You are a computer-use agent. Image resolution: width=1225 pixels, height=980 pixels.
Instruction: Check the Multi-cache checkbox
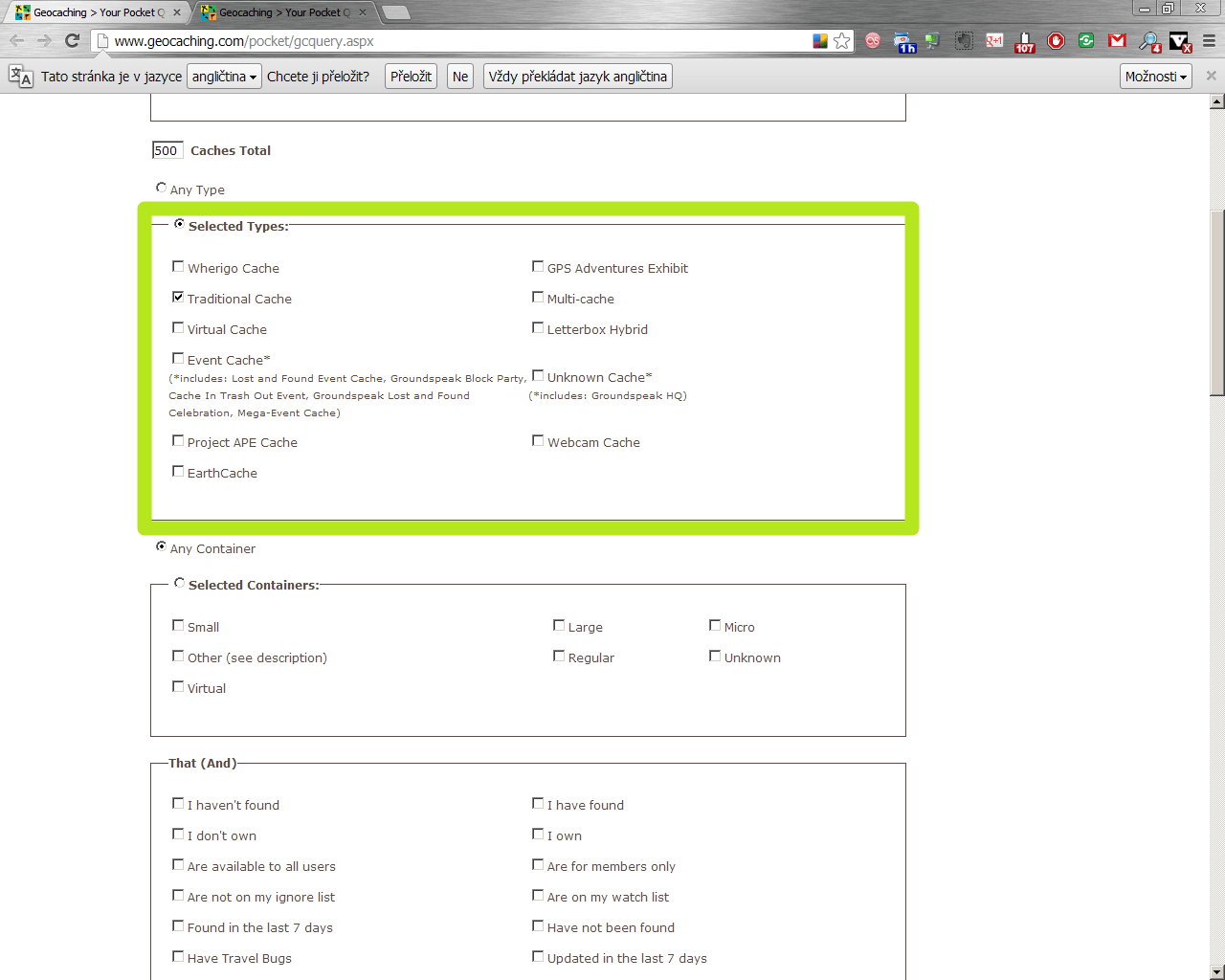(538, 297)
